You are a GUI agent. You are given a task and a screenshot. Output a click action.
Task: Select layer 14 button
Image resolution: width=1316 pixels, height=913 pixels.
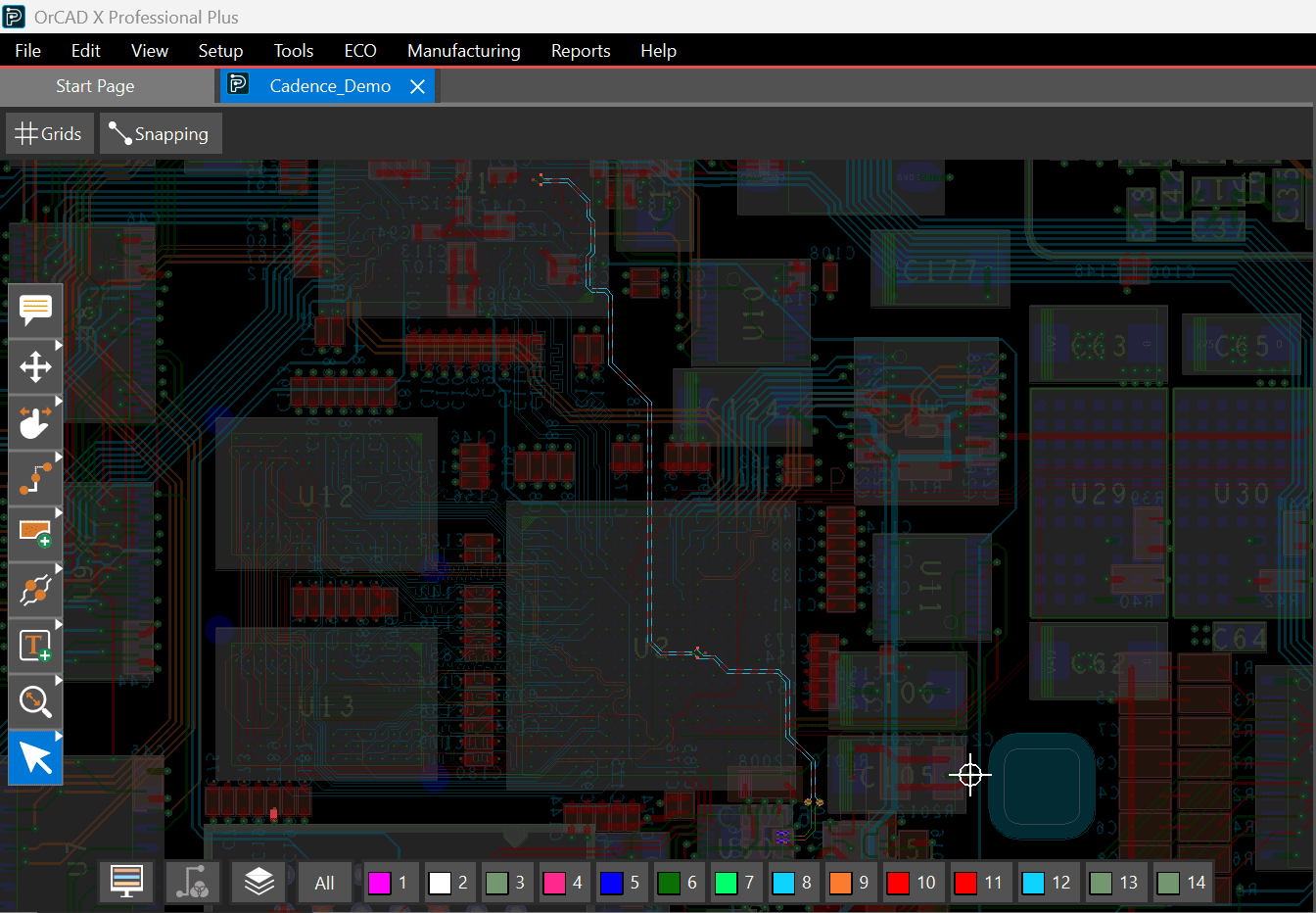[1183, 883]
